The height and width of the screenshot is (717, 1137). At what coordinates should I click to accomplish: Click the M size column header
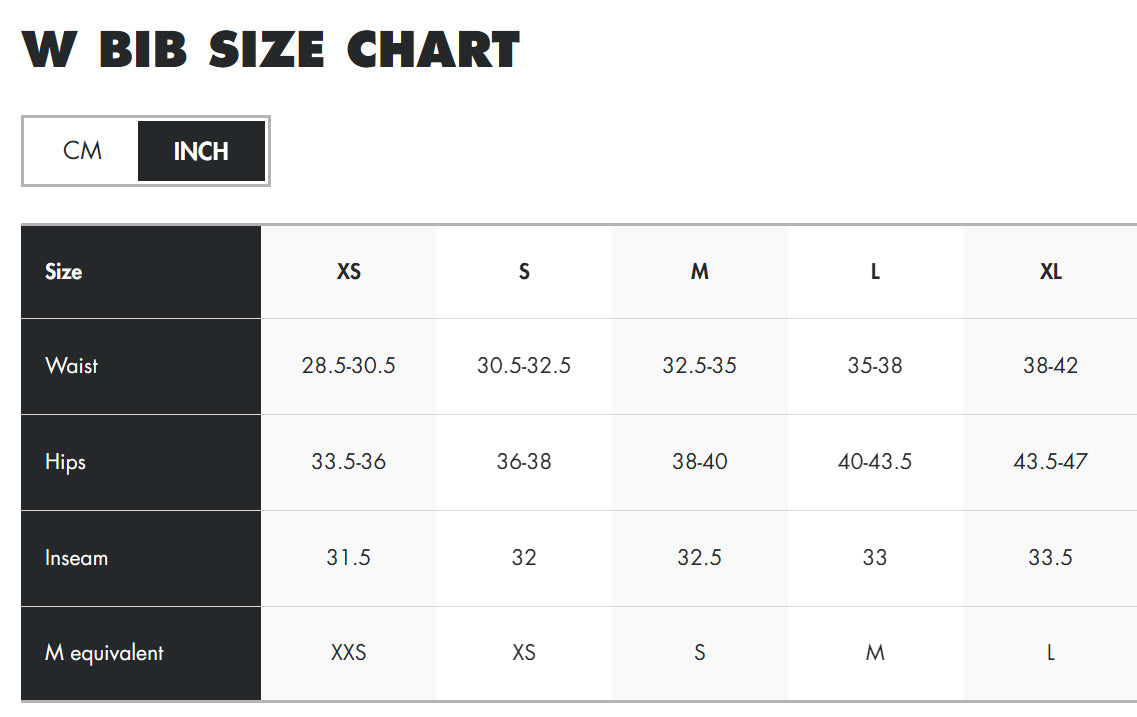coord(699,271)
